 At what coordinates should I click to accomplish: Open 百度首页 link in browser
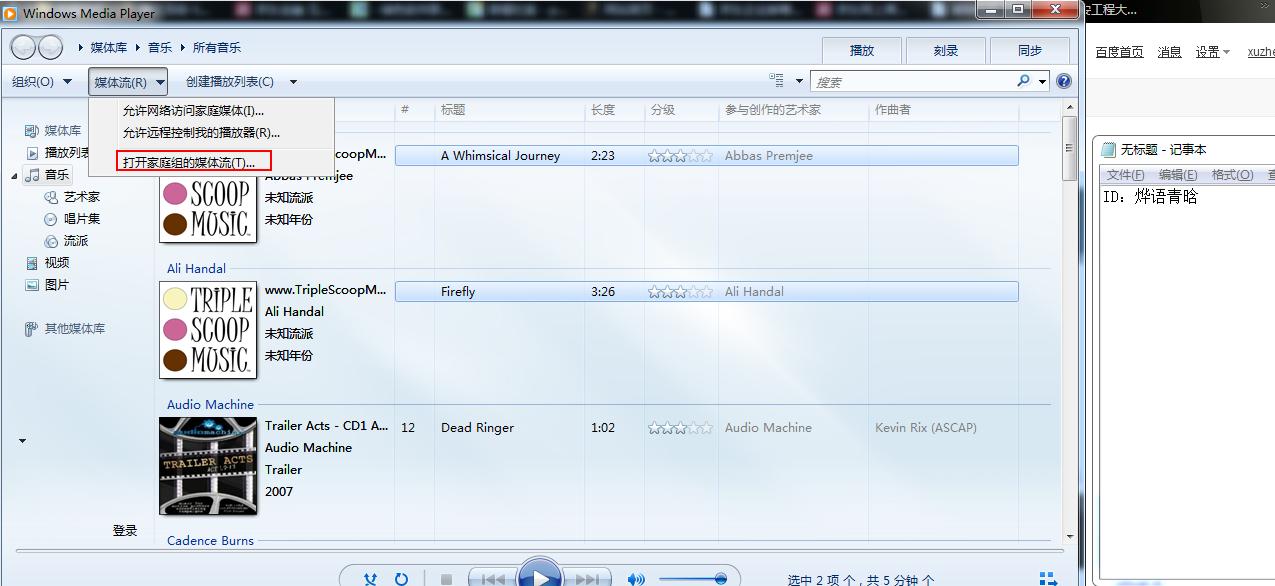(1119, 52)
